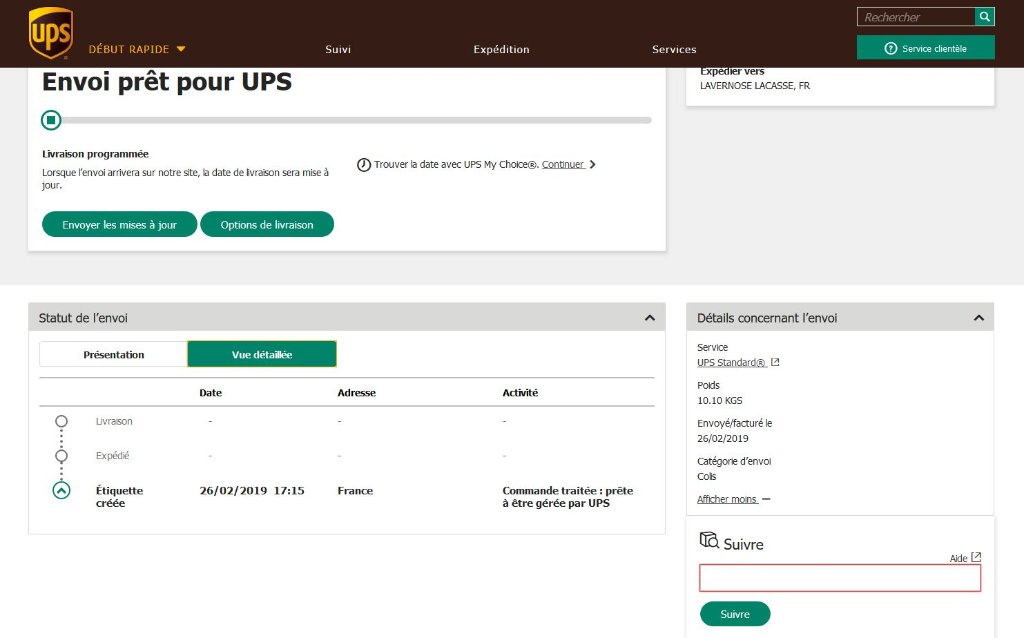This screenshot has width=1024, height=638.
Task: Click the Date column header
Action: click(210, 392)
